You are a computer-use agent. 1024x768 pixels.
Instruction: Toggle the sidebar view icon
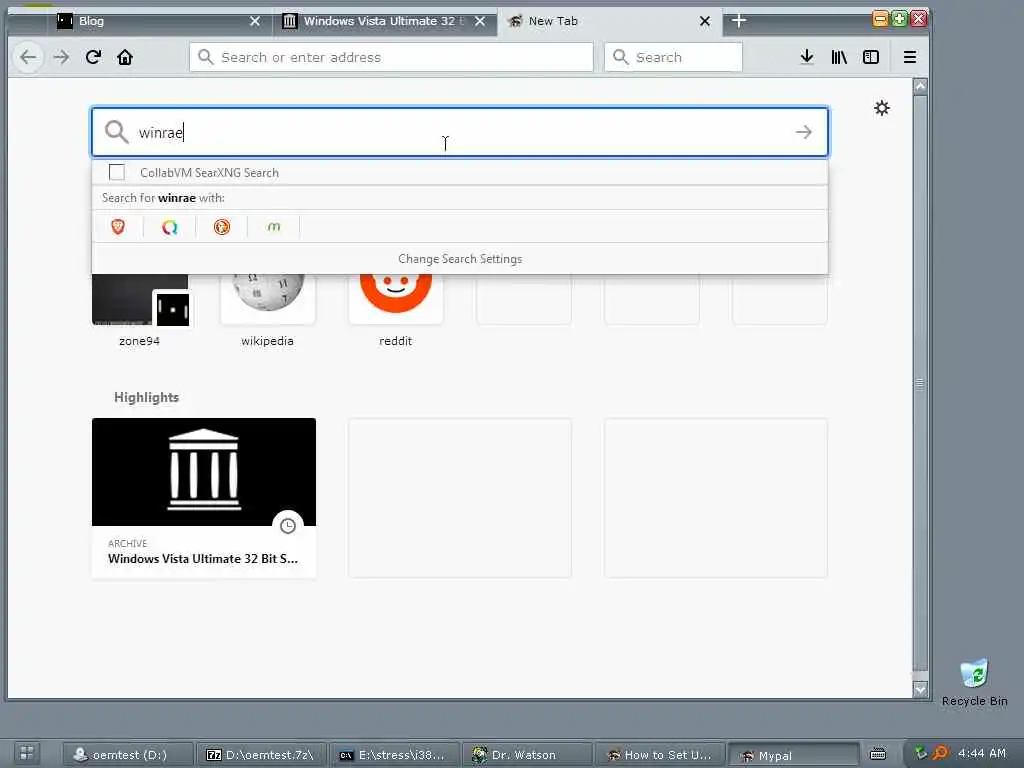click(871, 57)
